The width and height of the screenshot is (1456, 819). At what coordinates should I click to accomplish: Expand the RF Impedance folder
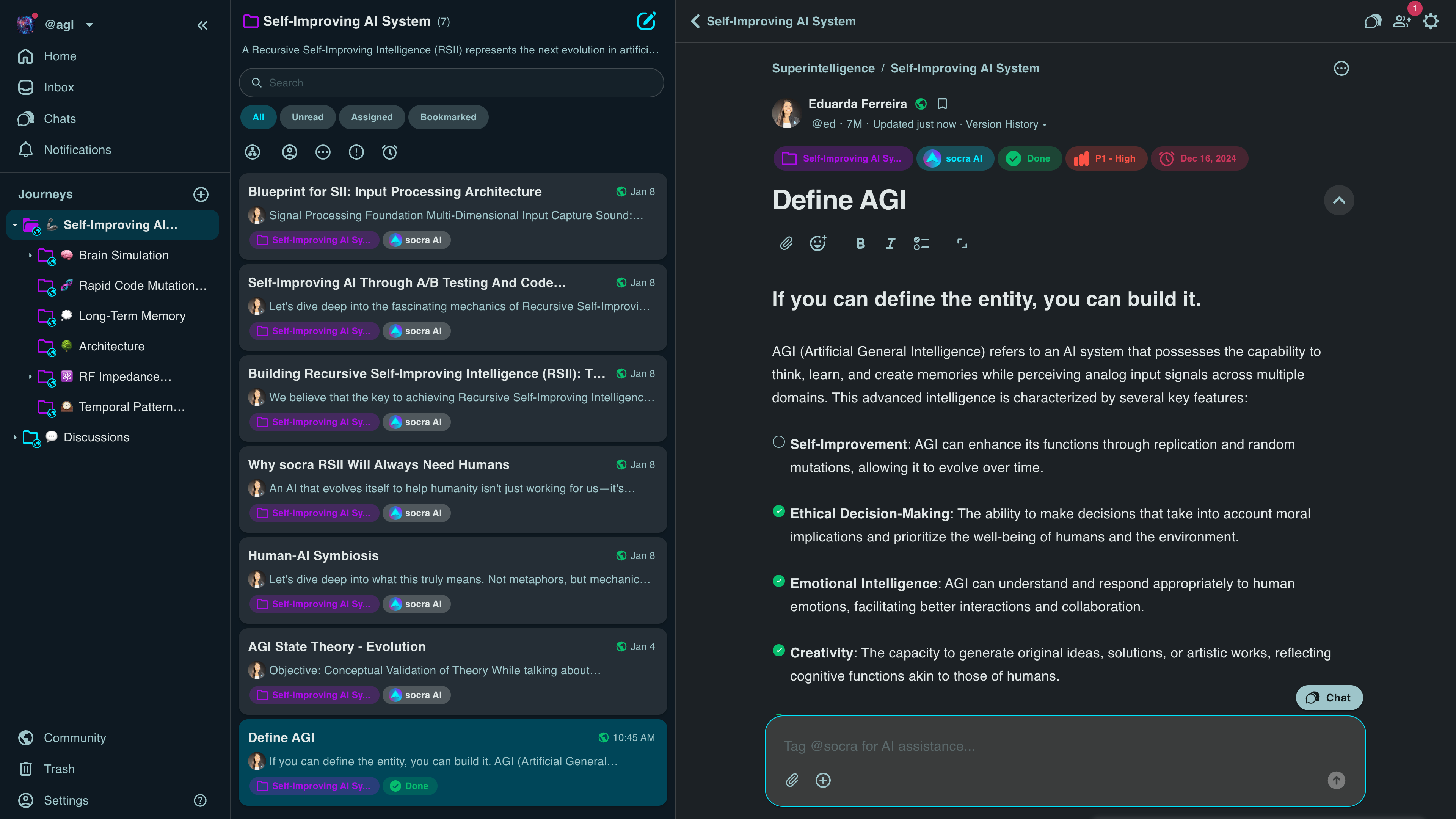(x=30, y=377)
